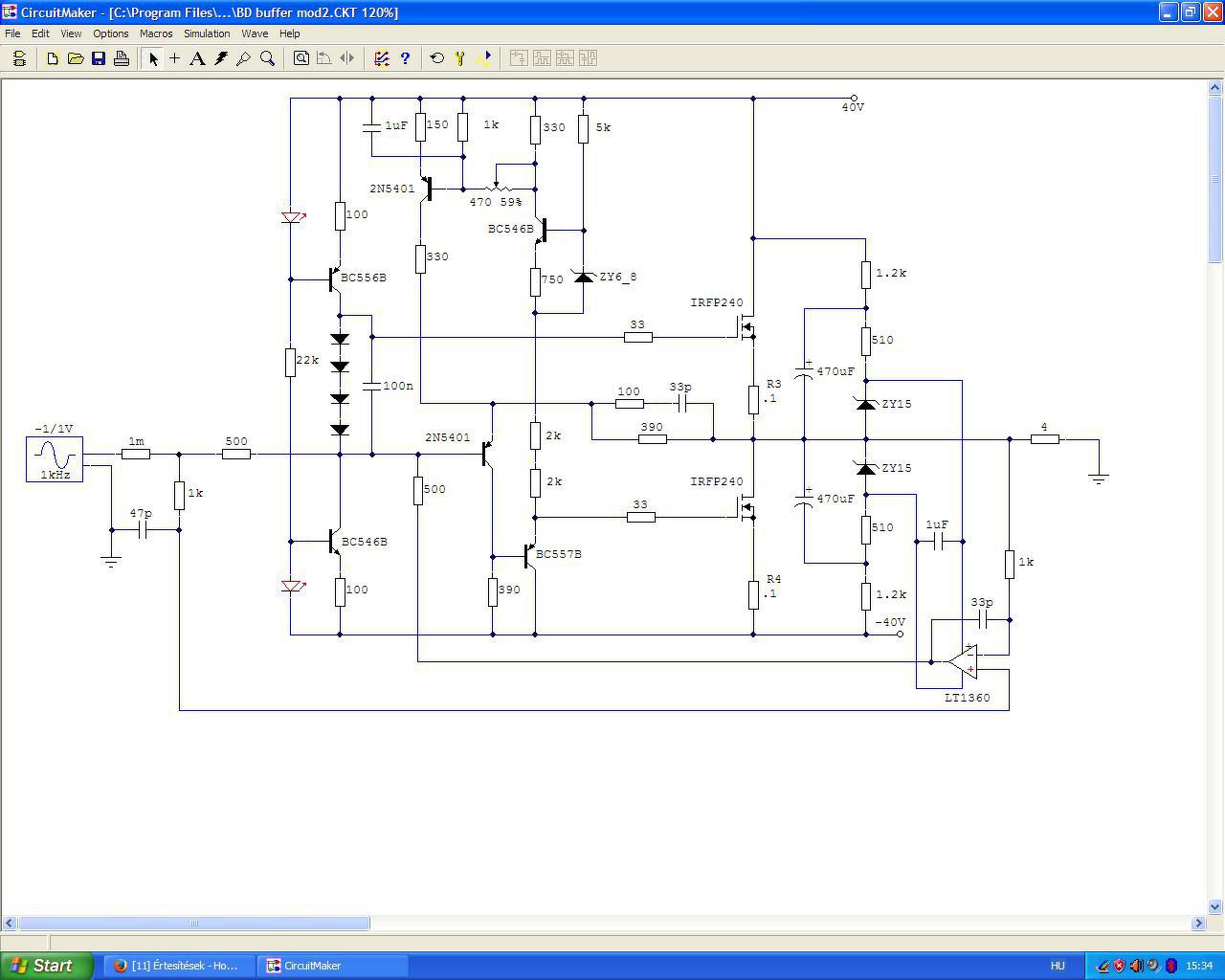Click the horizontal scrollbar left arrow
The width and height of the screenshot is (1225, 980).
point(10,924)
